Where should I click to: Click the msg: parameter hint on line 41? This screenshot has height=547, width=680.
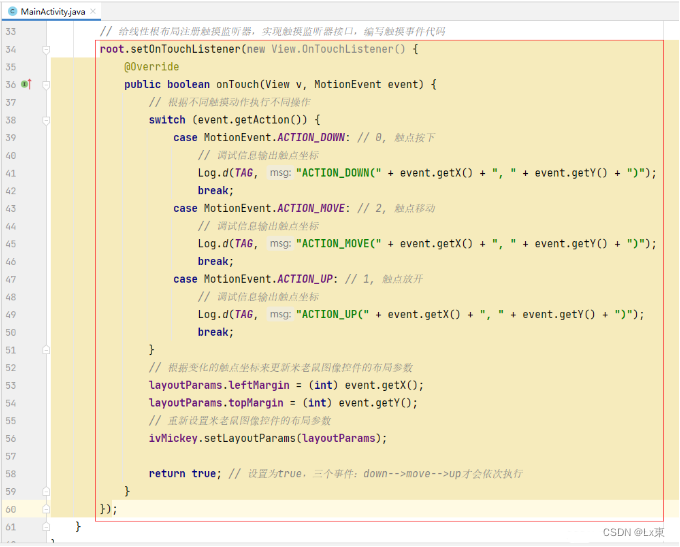click(x=280, y=173)
